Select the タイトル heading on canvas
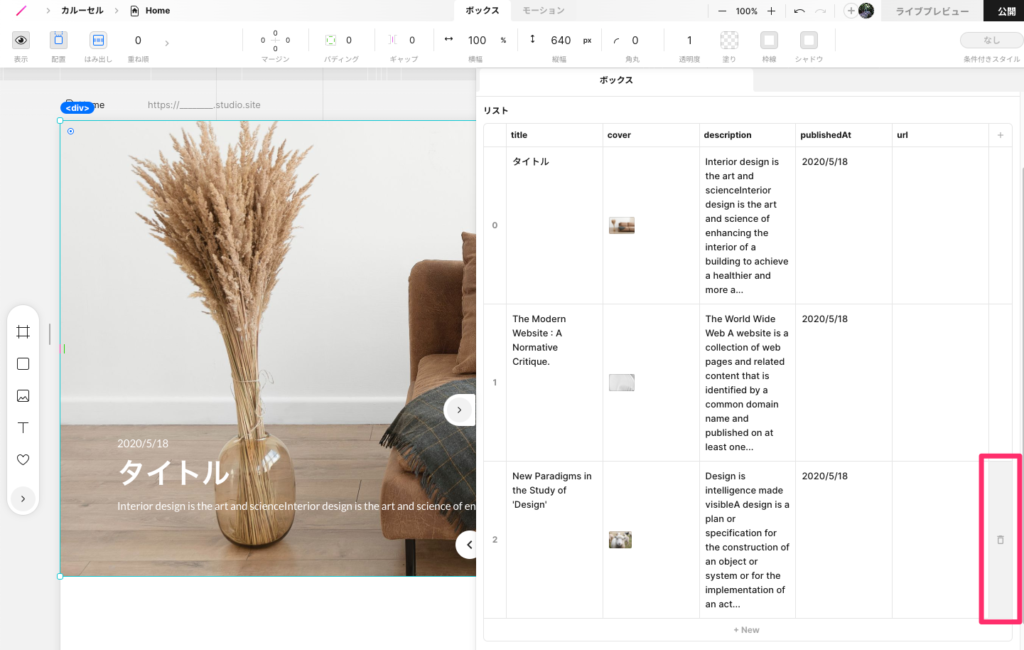This screenshot has height=650, width=1024. coord(174,472)
